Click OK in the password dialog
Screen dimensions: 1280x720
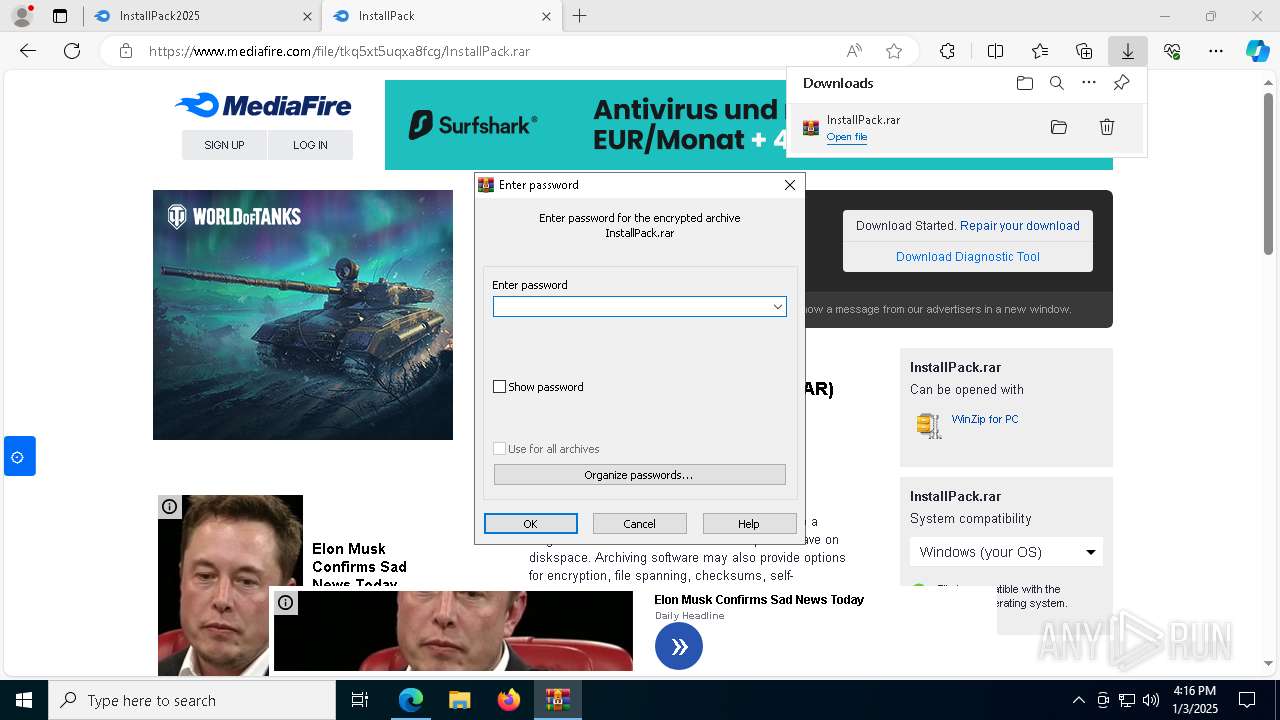click(x=531, y=524)
